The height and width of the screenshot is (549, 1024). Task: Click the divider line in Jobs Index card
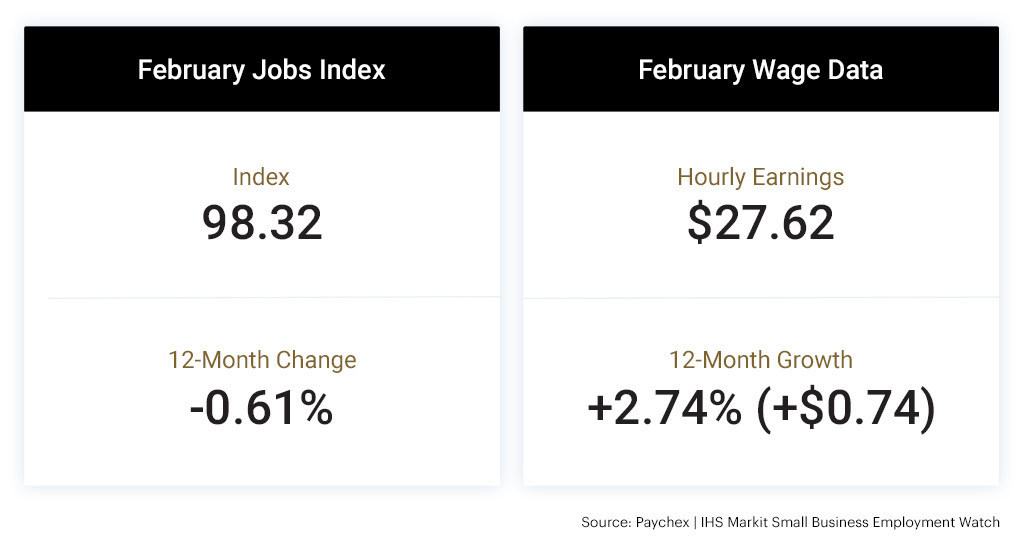(x=274, y=298)
